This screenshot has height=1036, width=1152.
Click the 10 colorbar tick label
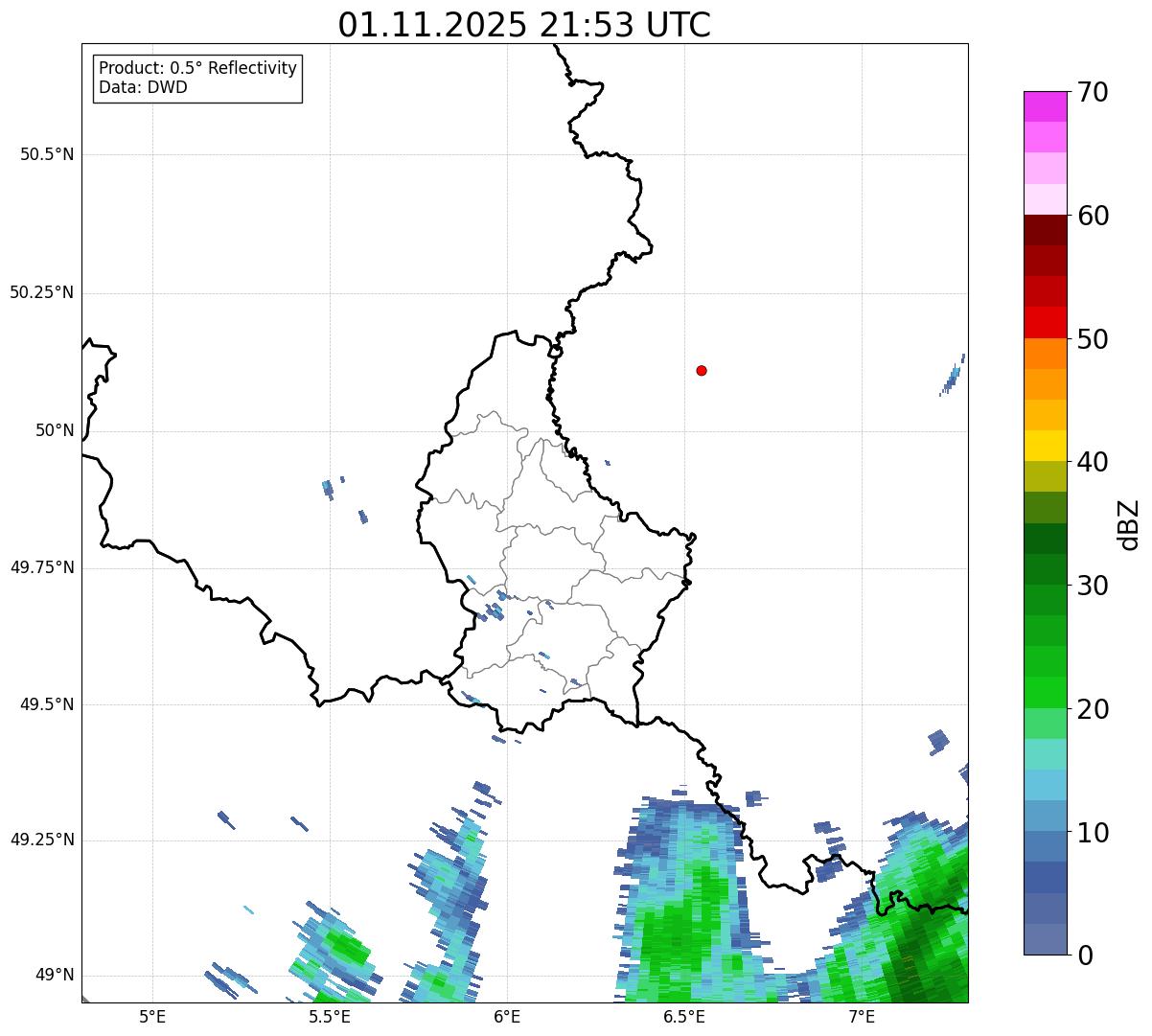pyautogui.click(x=1093, y=833)
